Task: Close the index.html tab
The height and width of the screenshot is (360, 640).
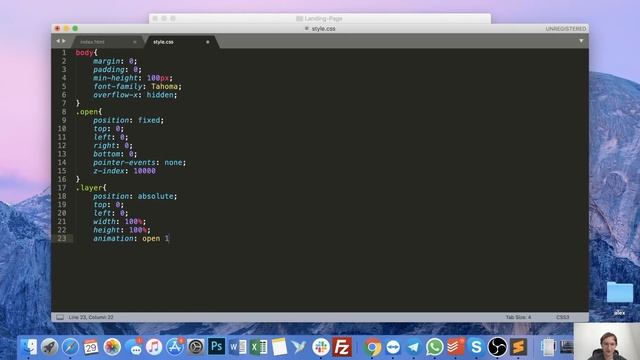Action: click(135, 42)
